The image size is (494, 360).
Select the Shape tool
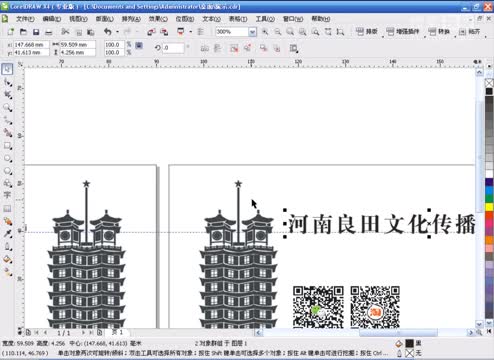tap(7, 82)
